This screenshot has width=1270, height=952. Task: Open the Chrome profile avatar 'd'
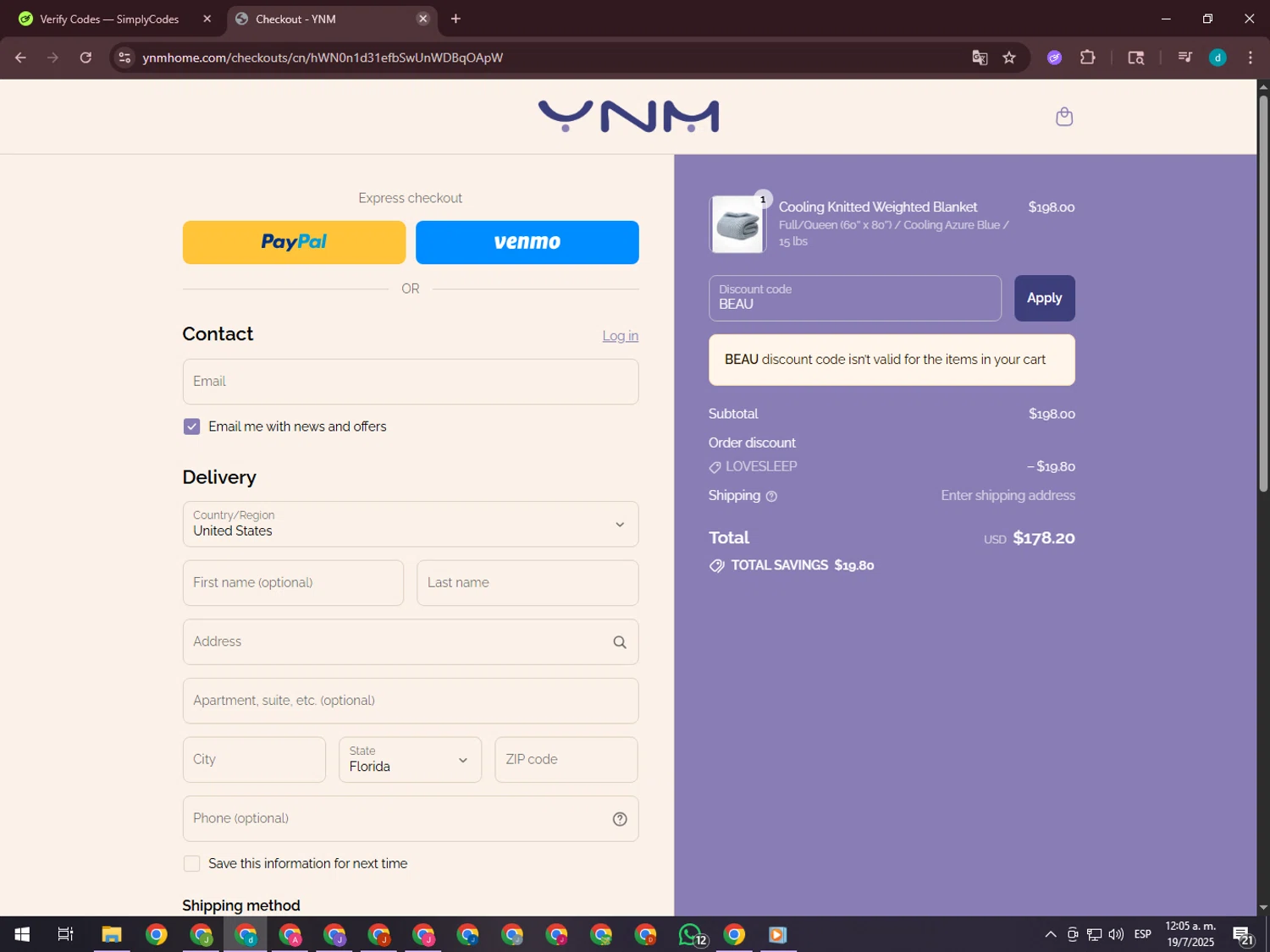(1218, 58)
